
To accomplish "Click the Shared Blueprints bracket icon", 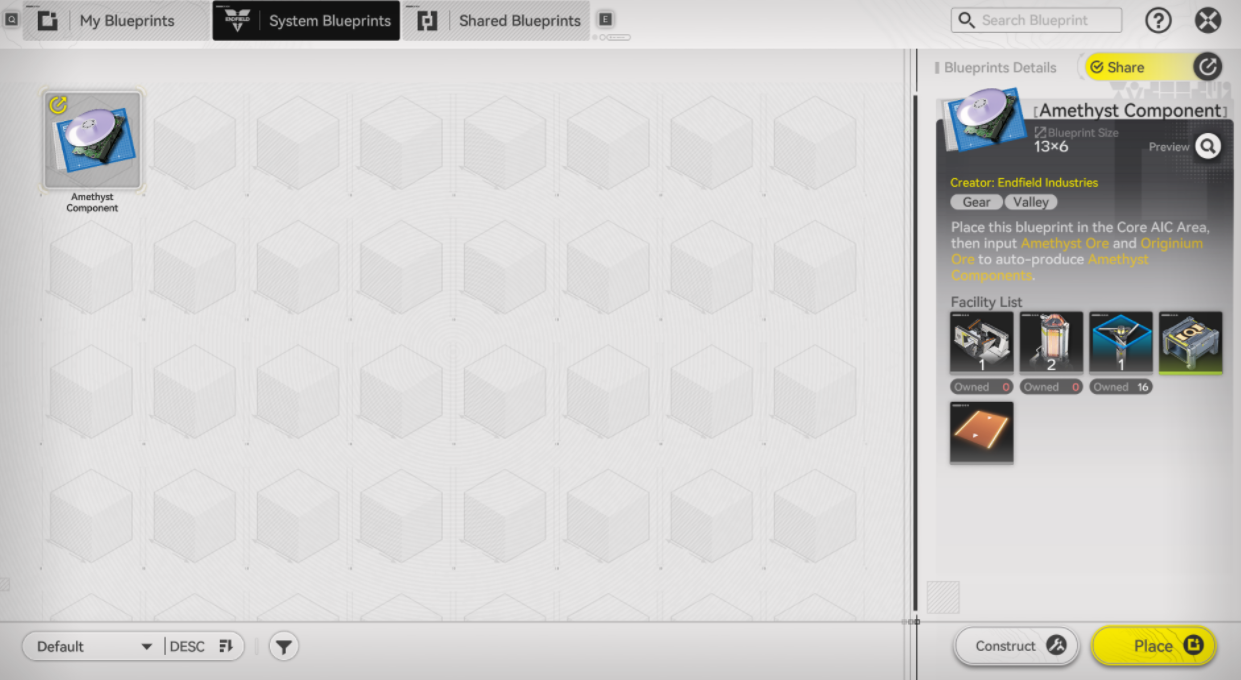I will (x=427, y=20).
